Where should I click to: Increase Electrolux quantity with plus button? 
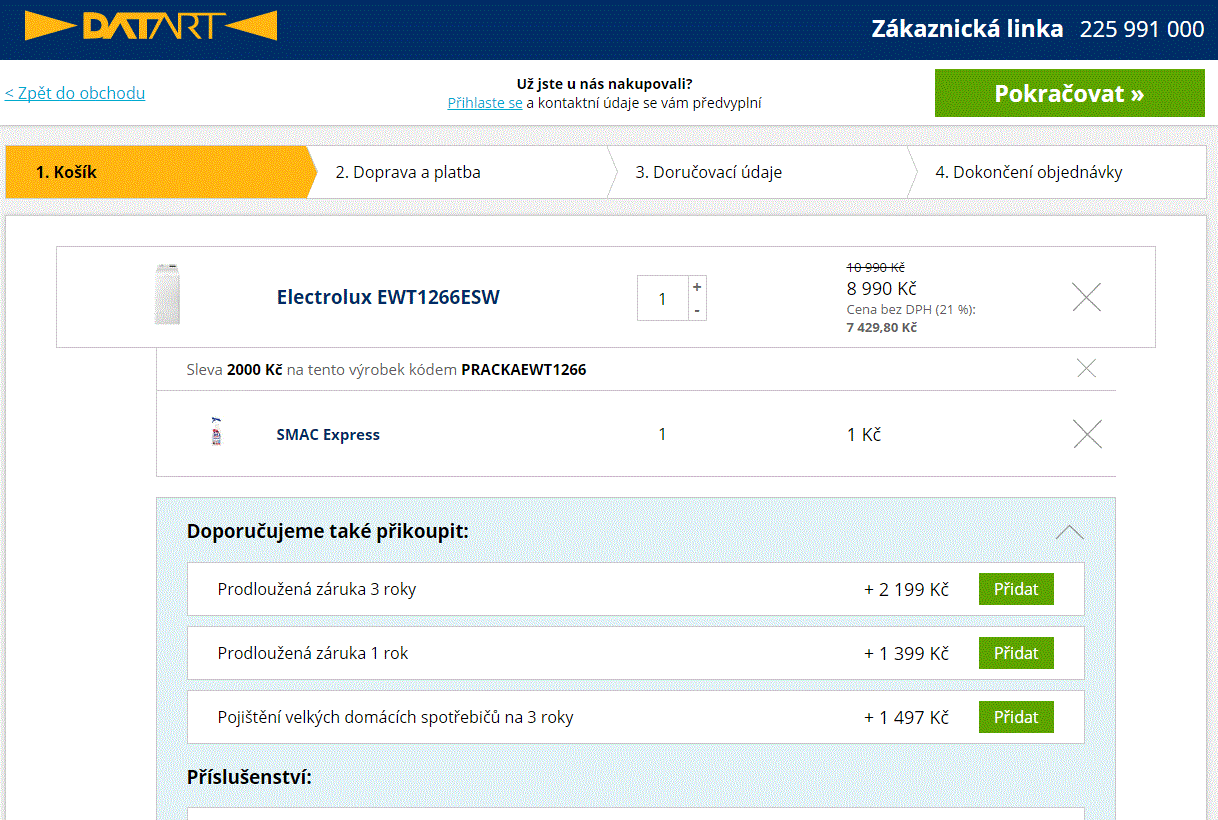(x=697, y=287)
